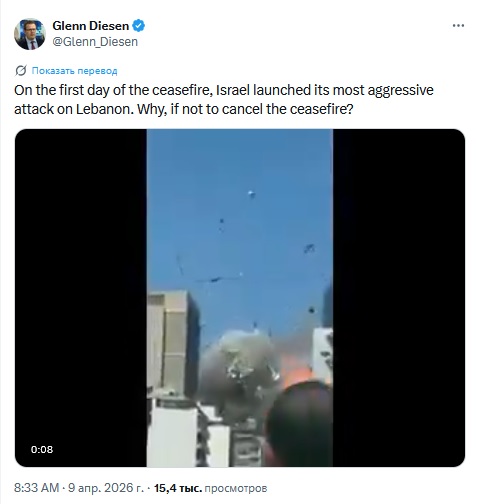Image resolution: width=478 pixels, height=504 pixels.
Task: Play the explosion video
Action: click(240, 298)
